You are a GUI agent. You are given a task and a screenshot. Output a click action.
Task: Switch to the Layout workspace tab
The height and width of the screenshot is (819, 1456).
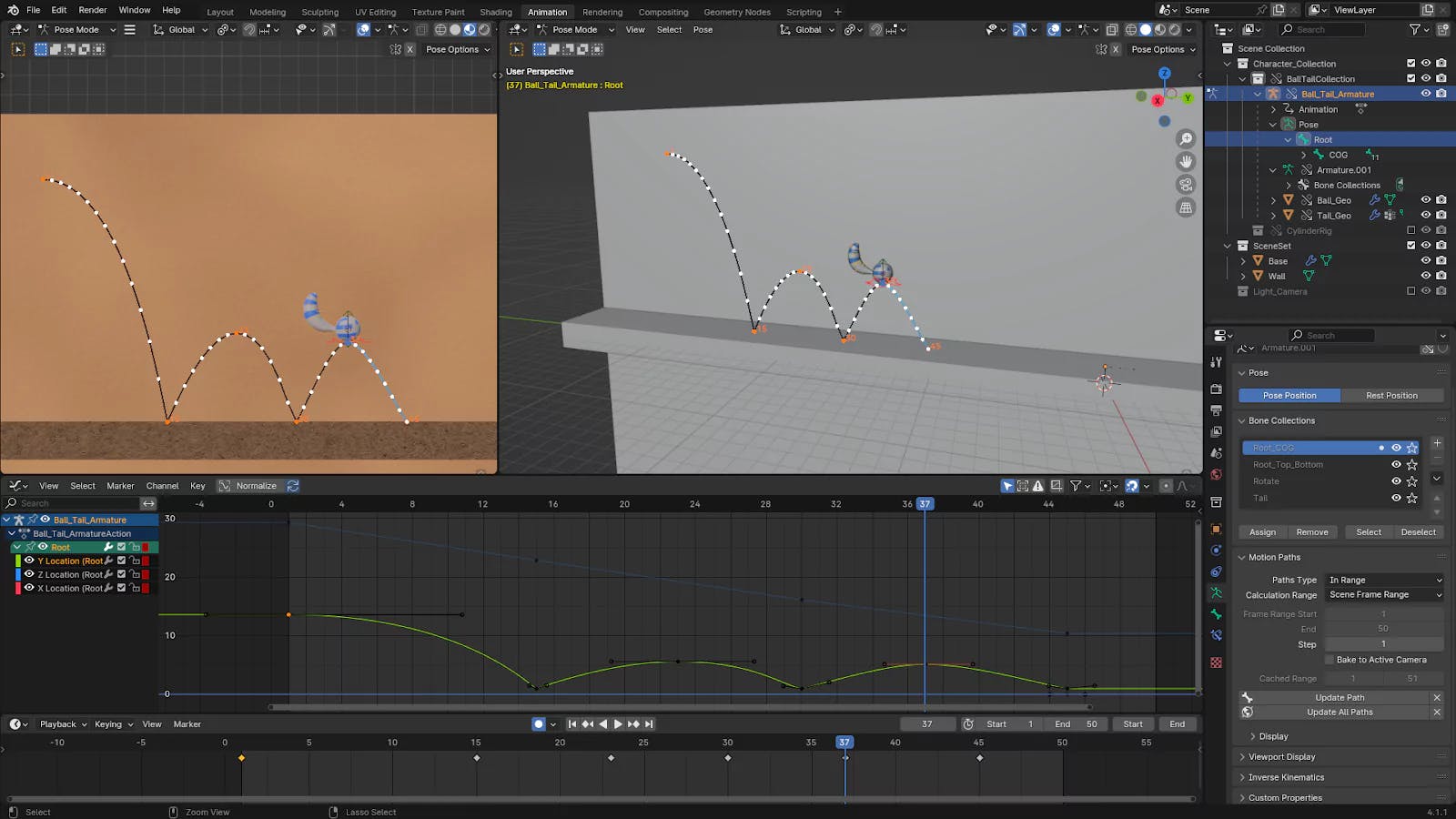[x=220, y=12]
